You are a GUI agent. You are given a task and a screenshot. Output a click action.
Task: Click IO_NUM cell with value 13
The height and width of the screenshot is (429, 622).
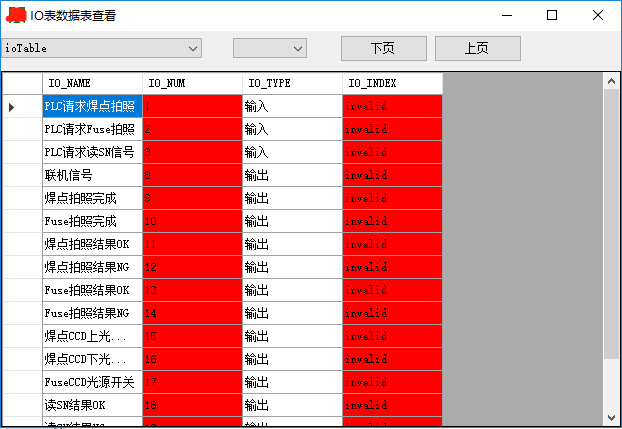coord(192,290)
